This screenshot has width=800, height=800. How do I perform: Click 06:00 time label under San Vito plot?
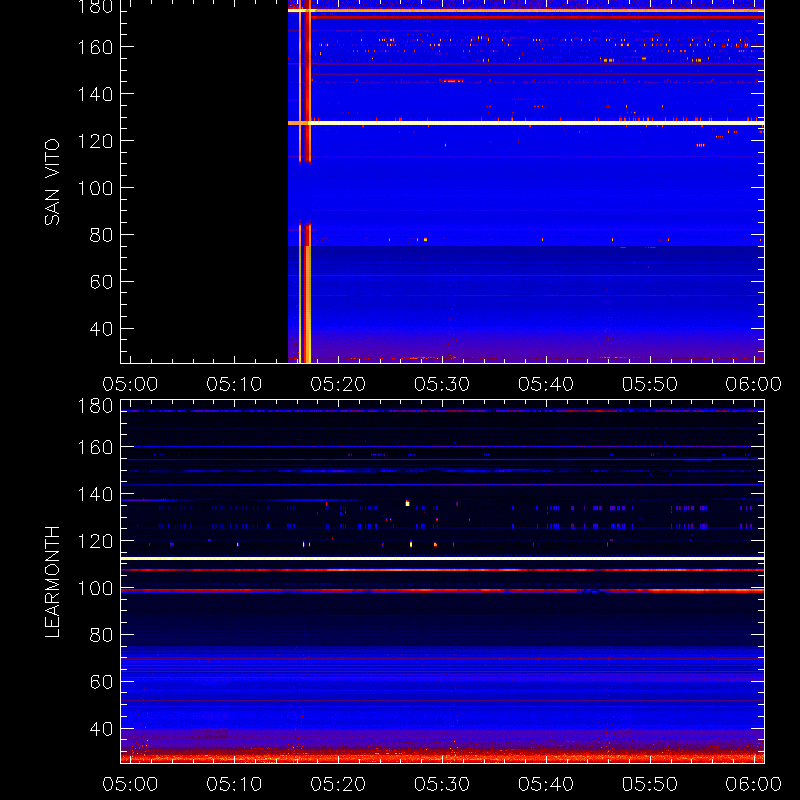754,384
